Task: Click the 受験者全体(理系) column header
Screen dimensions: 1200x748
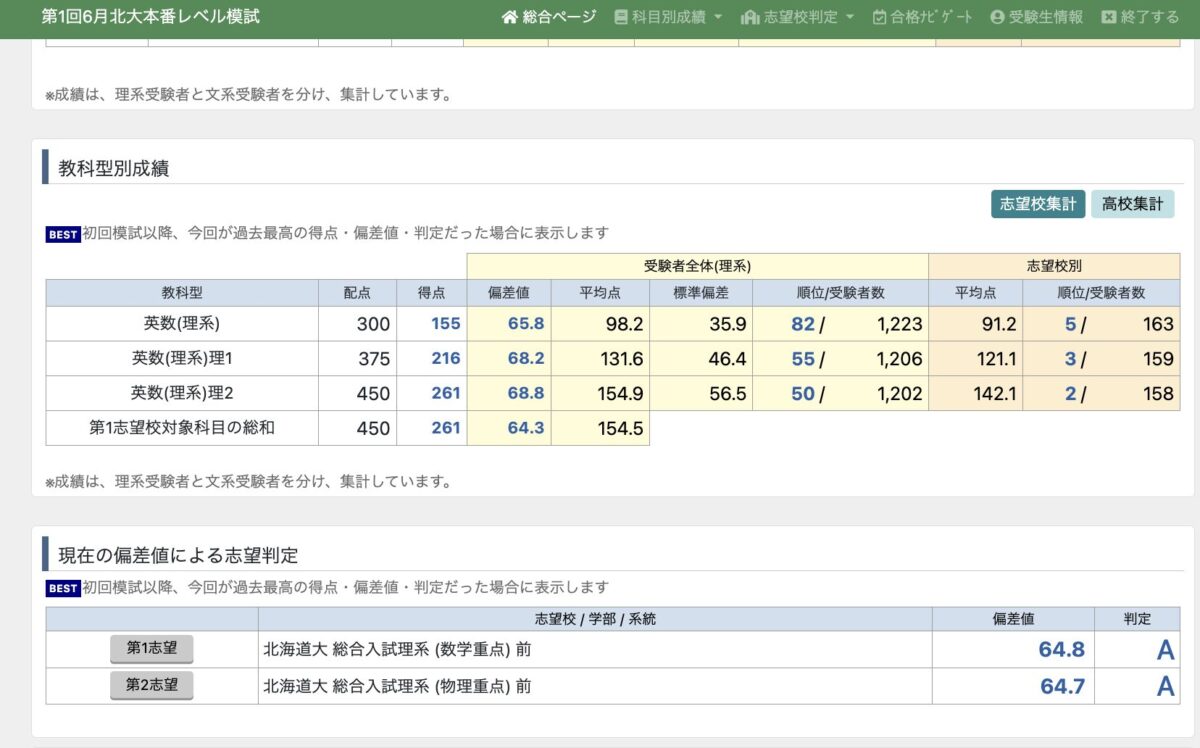Action: (x=697, y=266)
